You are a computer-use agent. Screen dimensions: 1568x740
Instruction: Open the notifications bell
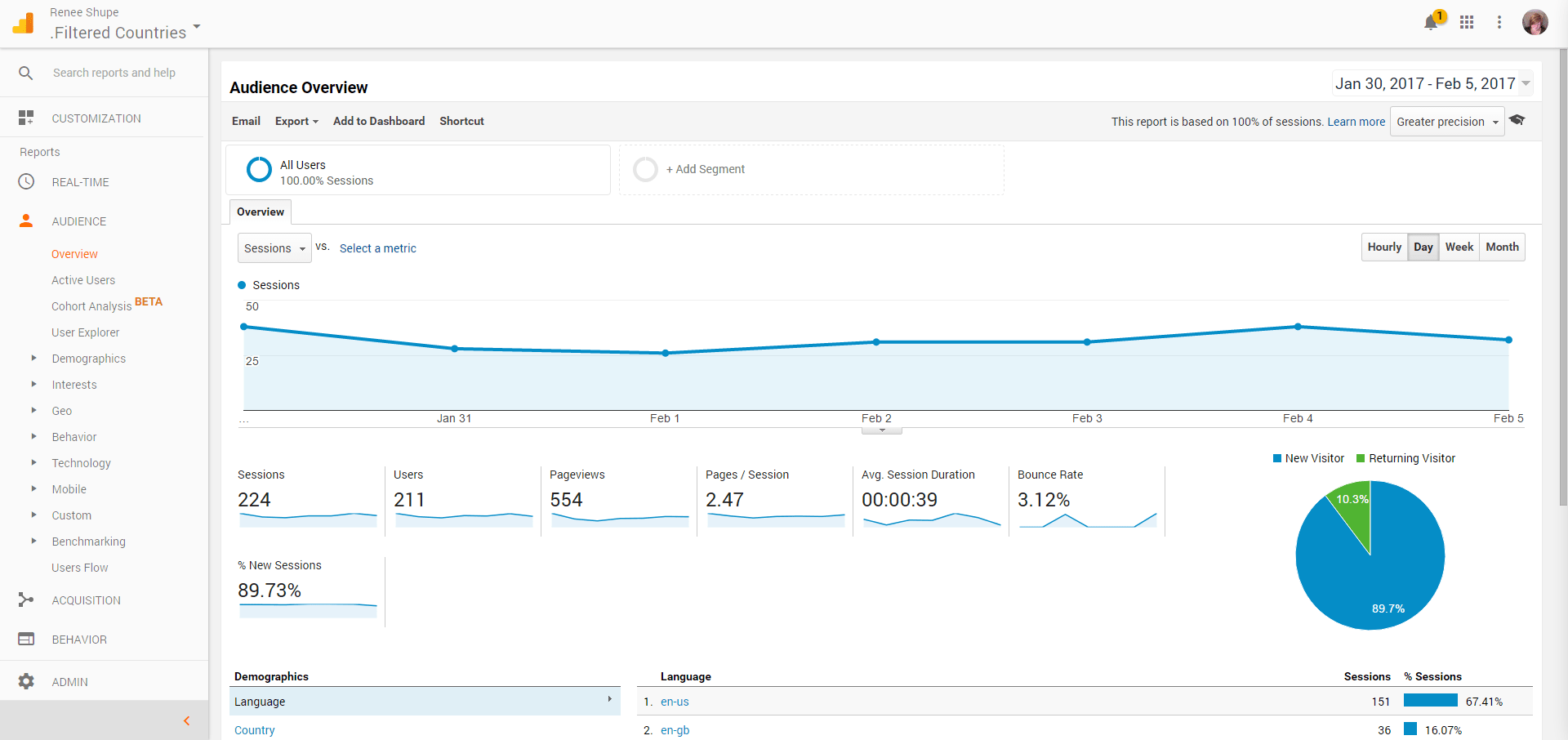point(1430,22)
